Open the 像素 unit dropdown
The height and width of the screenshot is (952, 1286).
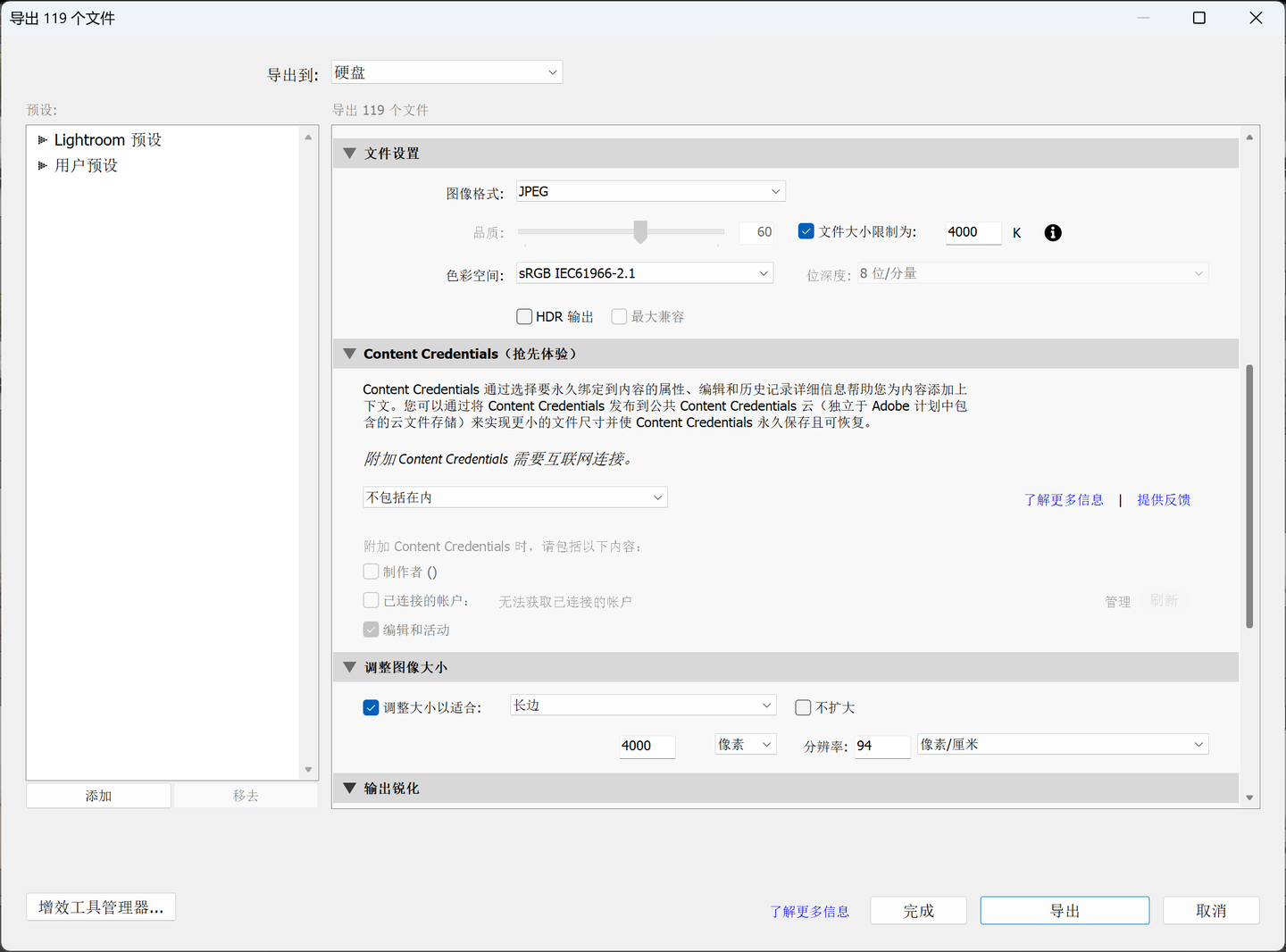(746, 744)
